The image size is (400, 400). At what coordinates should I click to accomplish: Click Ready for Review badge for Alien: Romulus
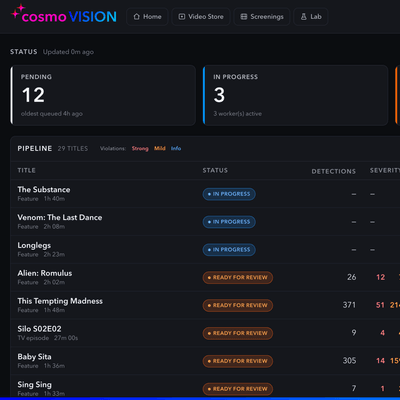tap(238, 277)
